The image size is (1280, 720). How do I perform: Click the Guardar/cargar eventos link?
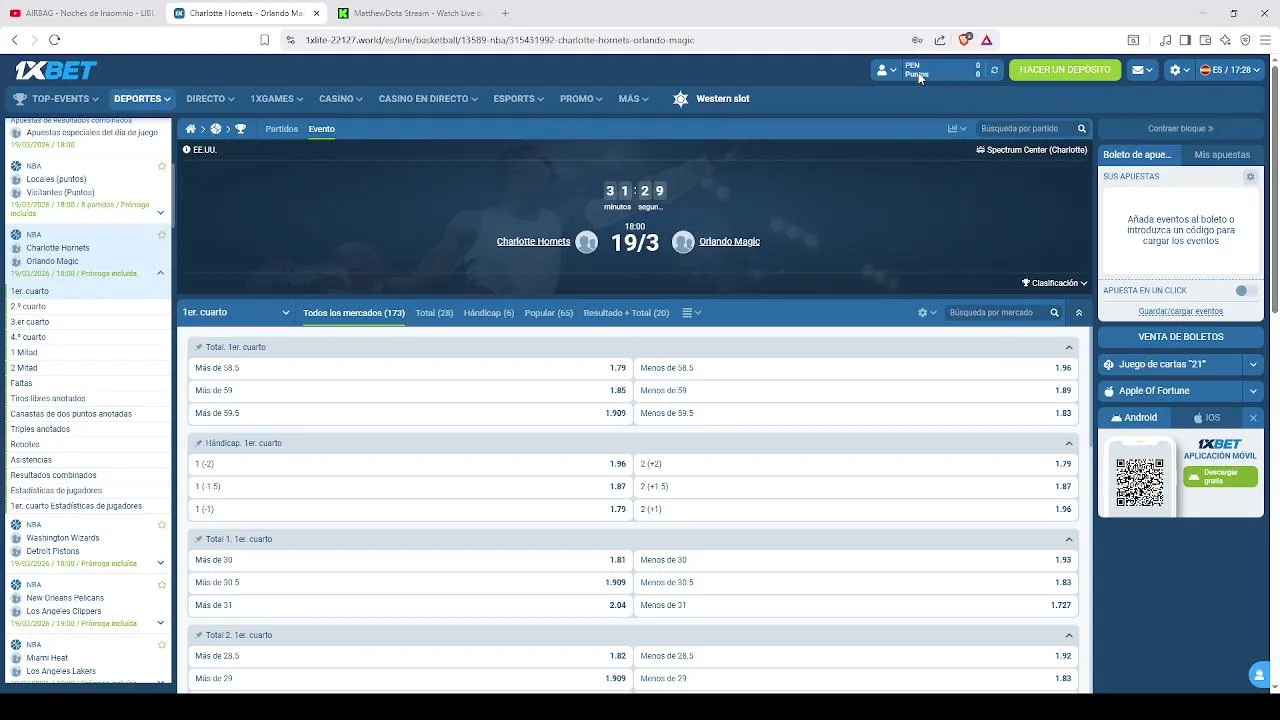[x=1181, y=311]
